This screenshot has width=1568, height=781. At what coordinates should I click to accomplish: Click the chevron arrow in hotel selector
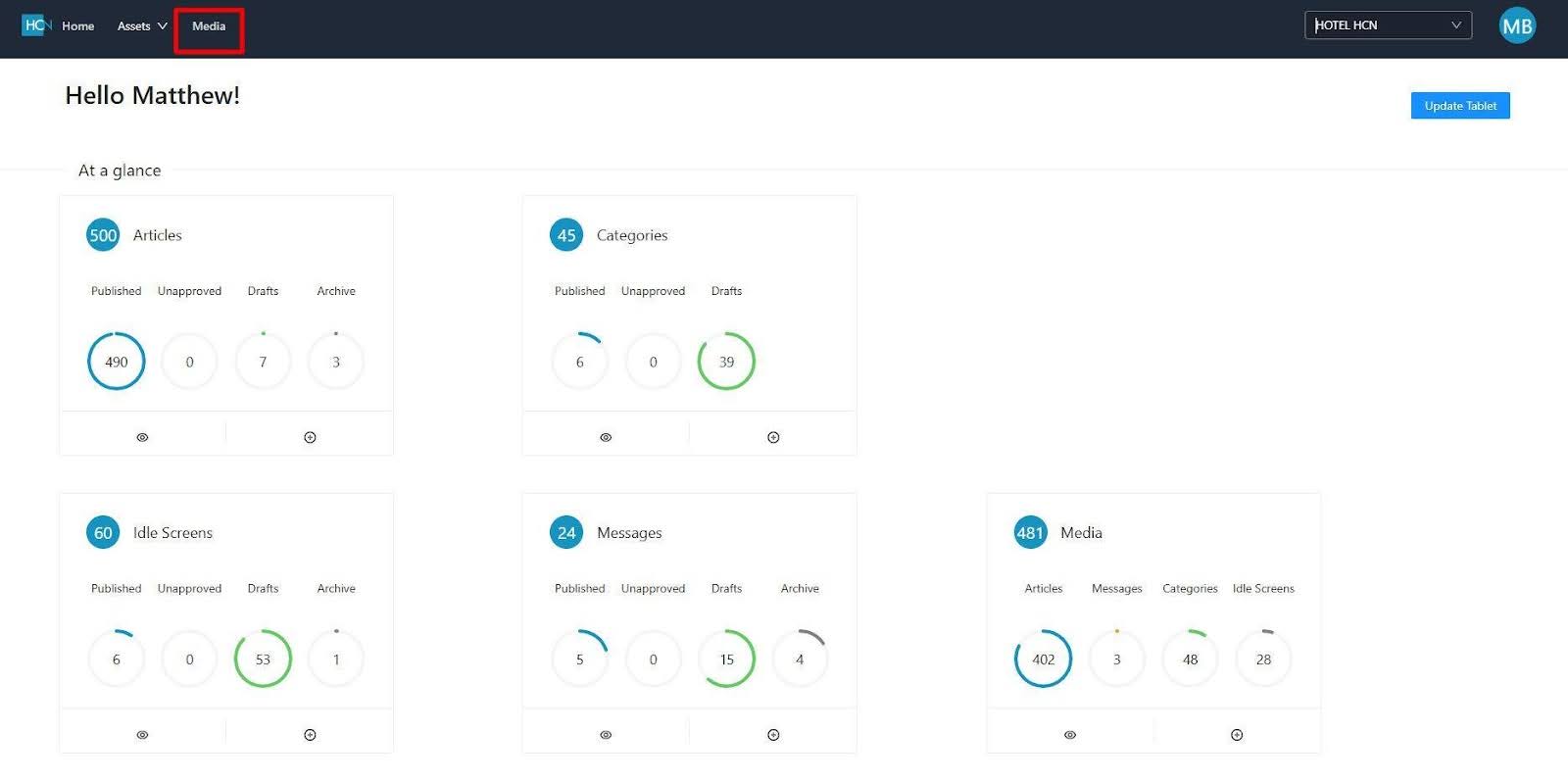pyautogui.click(x=1456, y=25)
